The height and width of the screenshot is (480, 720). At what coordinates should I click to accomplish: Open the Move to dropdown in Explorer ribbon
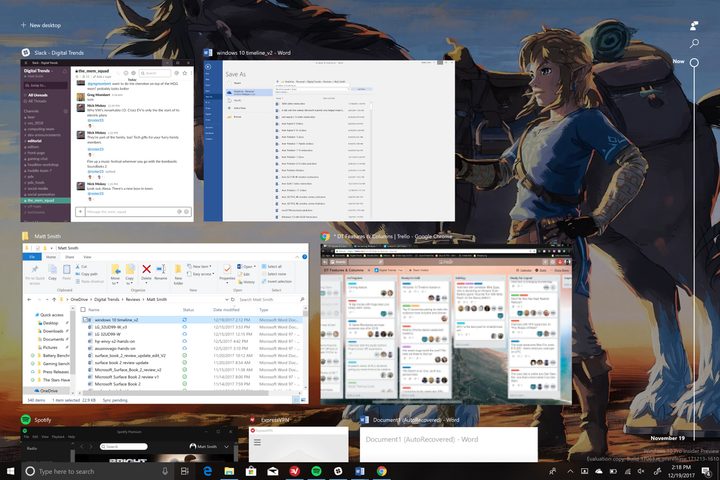(x=115, y=275)
